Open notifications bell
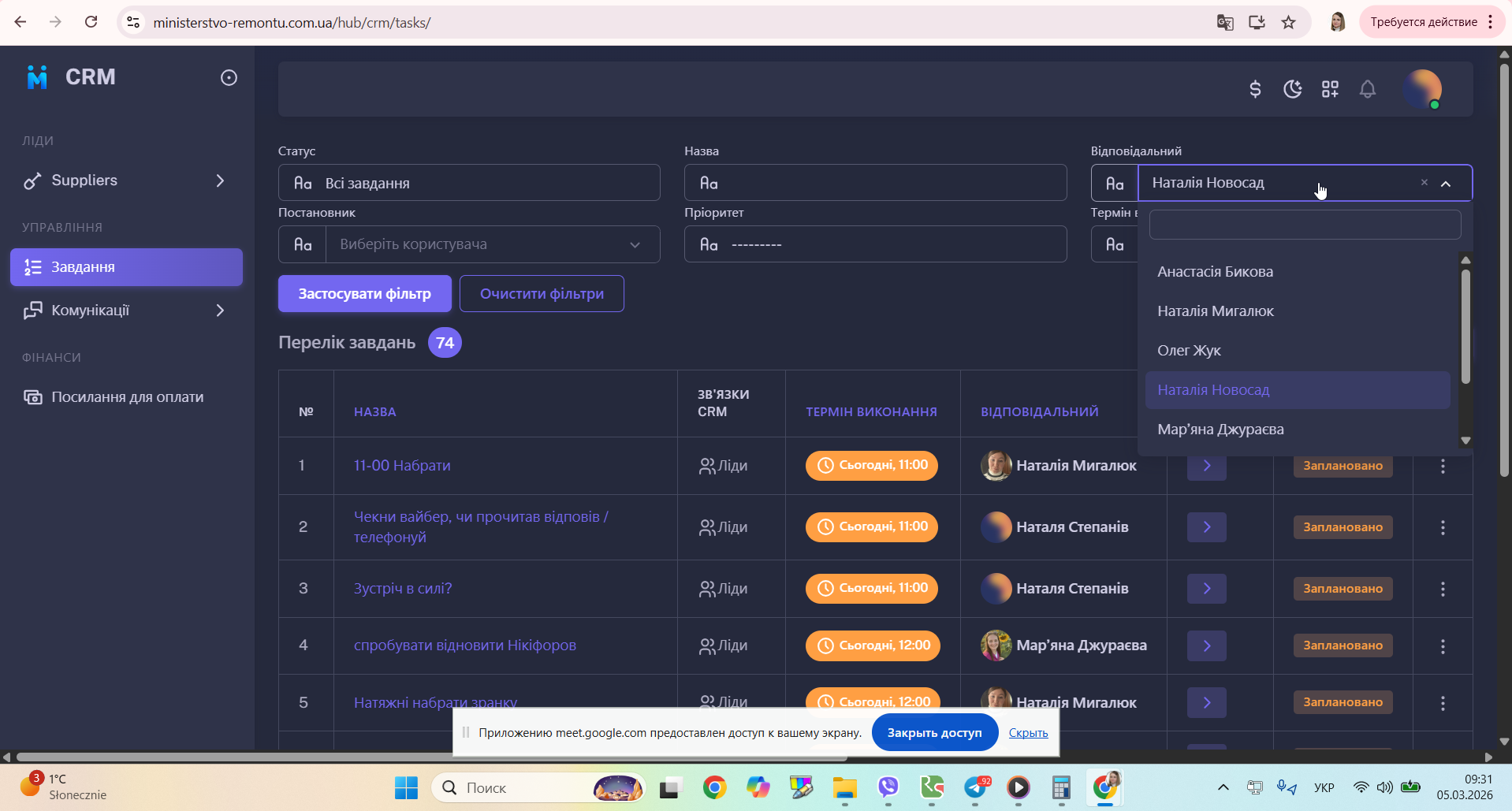This screenshot has width=1512, height=811. click(1368, 89)
